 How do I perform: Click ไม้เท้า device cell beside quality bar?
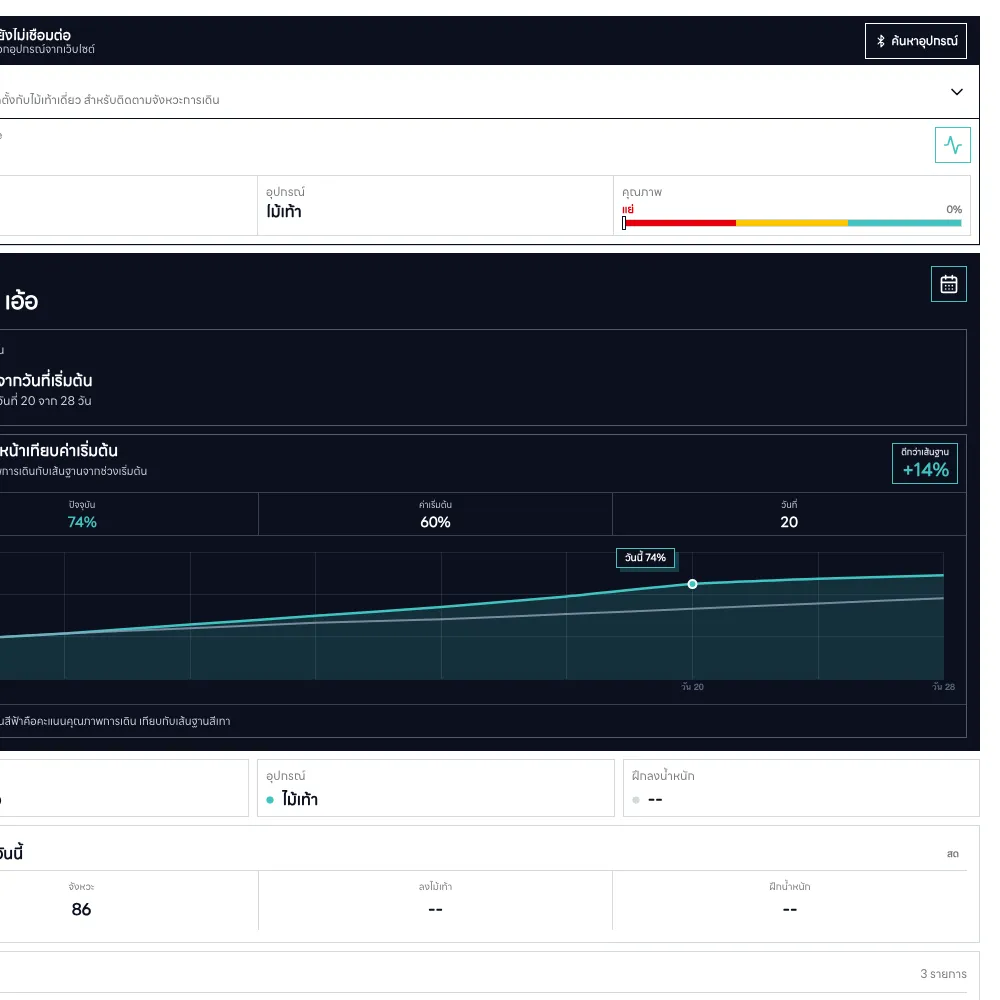coord(435,205)
